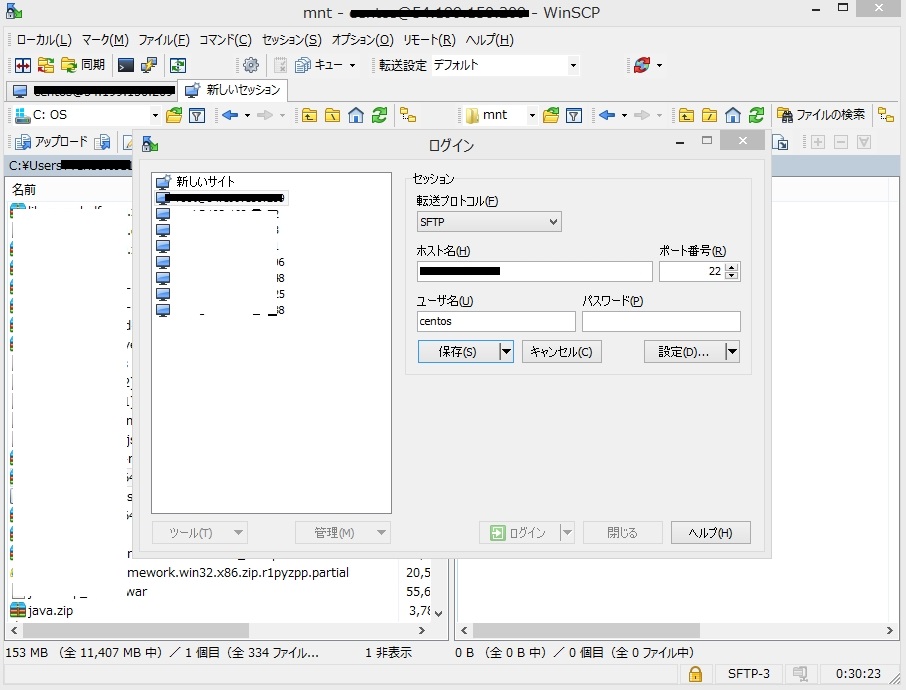Refresh the local panel file list

point(379,116)
